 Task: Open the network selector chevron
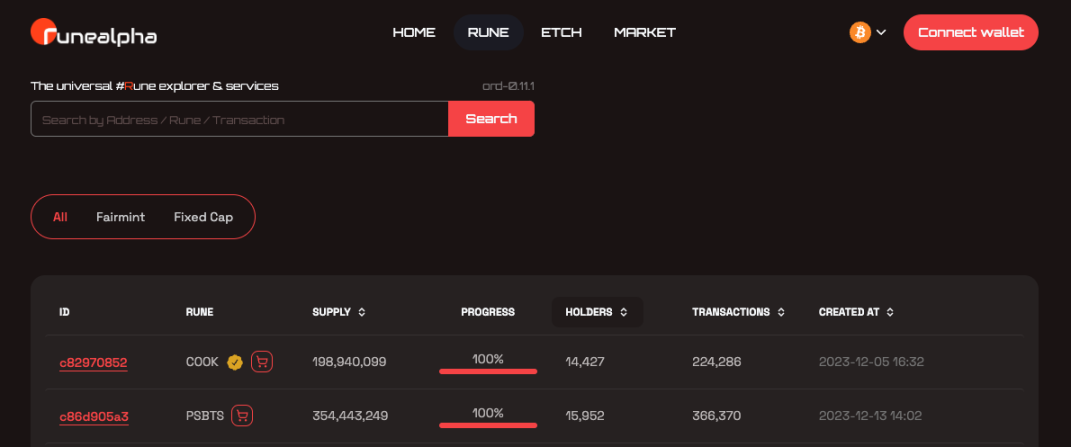point(881,32)
